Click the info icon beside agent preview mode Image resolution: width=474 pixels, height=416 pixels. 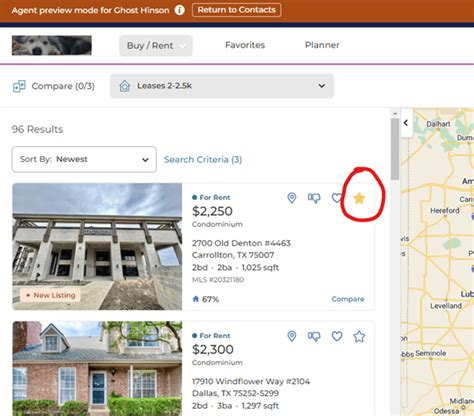point(179,10)
